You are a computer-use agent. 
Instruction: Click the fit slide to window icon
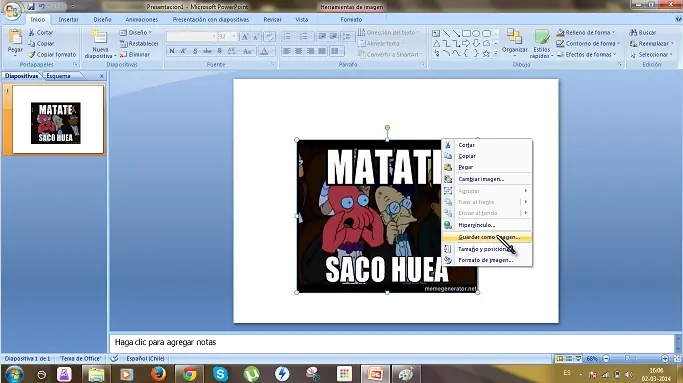677,359
